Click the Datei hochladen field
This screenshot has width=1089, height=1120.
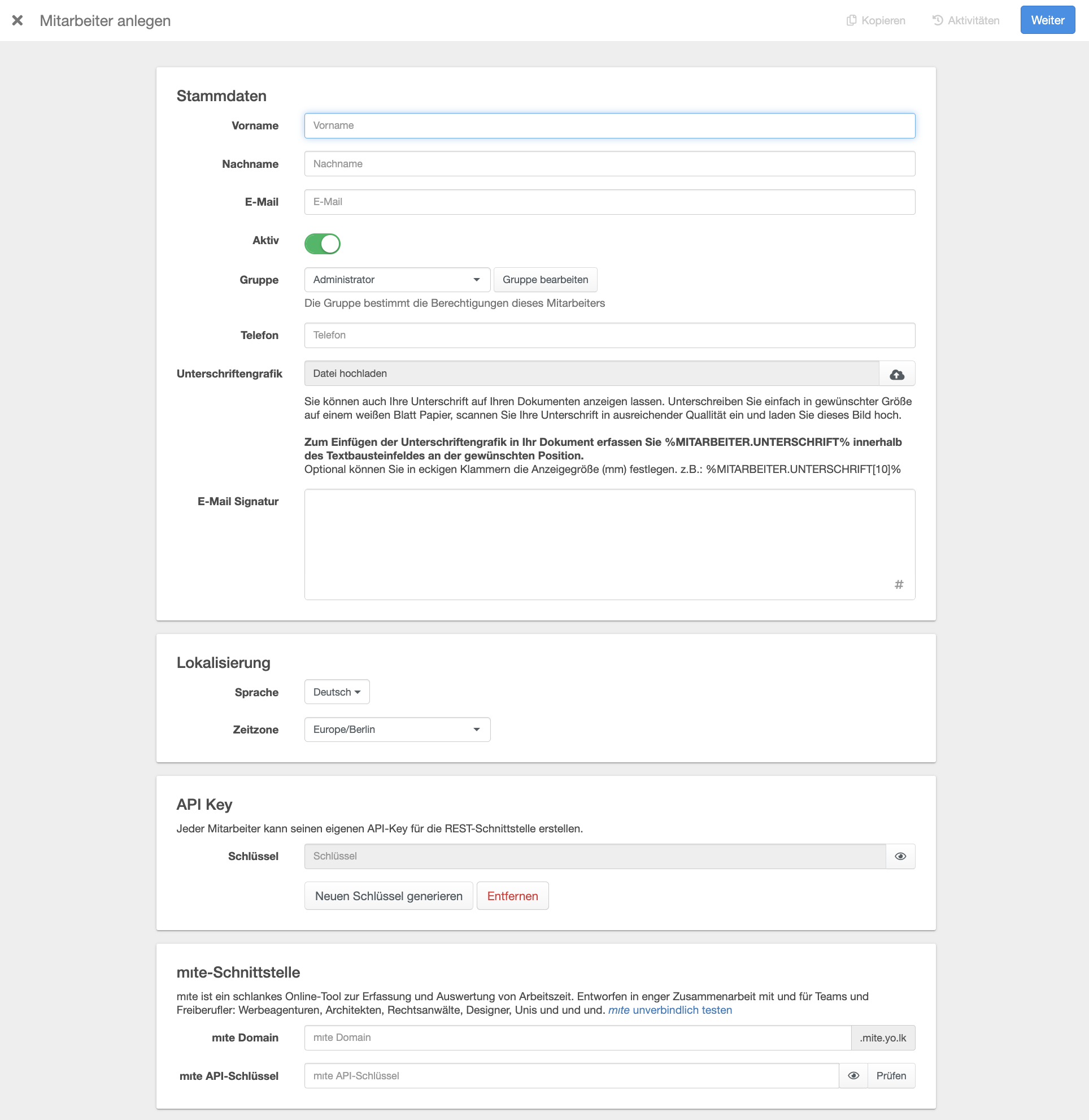[591, 374]
